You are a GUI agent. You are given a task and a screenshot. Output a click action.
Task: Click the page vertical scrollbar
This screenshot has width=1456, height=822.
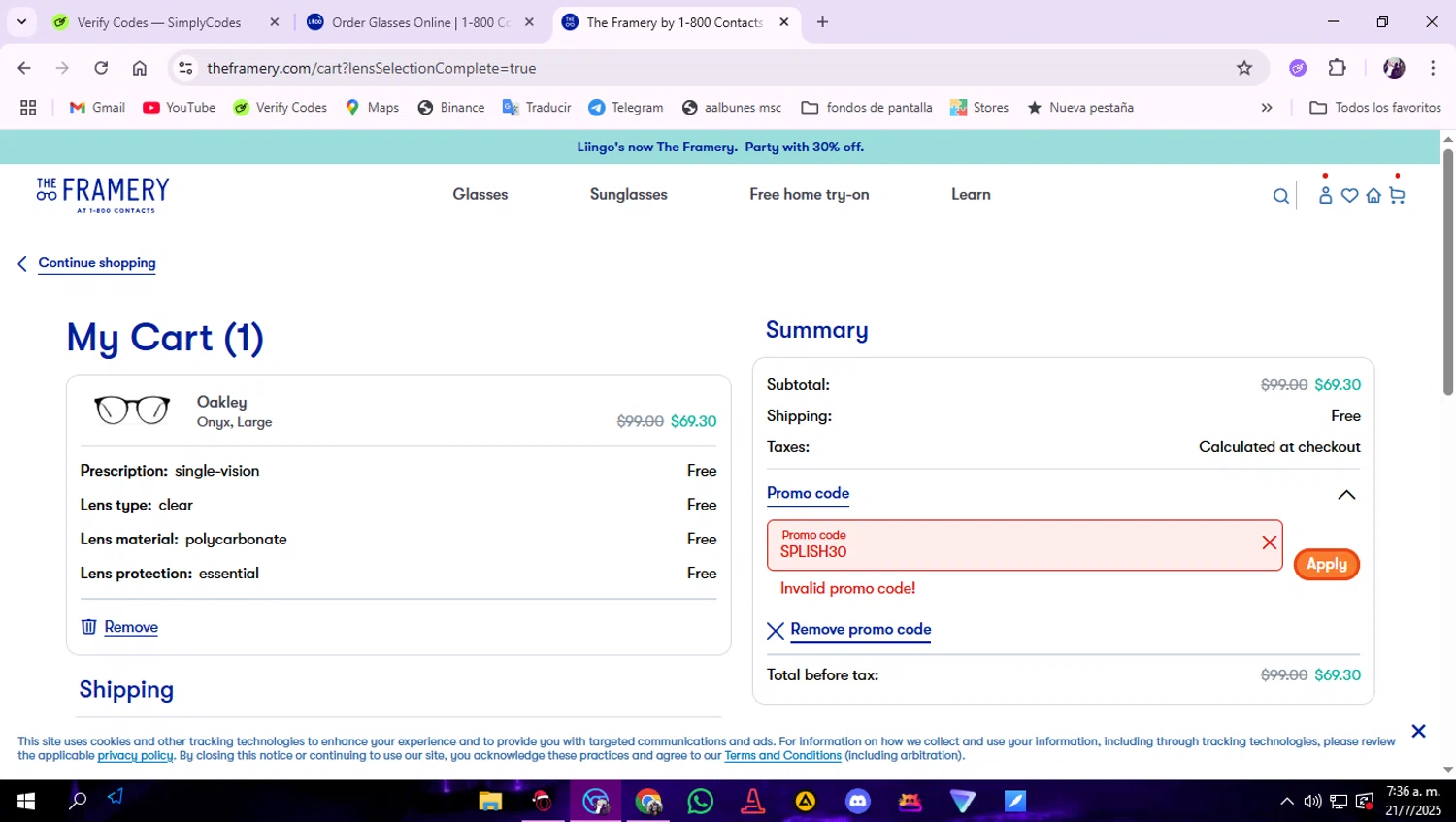[1448, 272]
